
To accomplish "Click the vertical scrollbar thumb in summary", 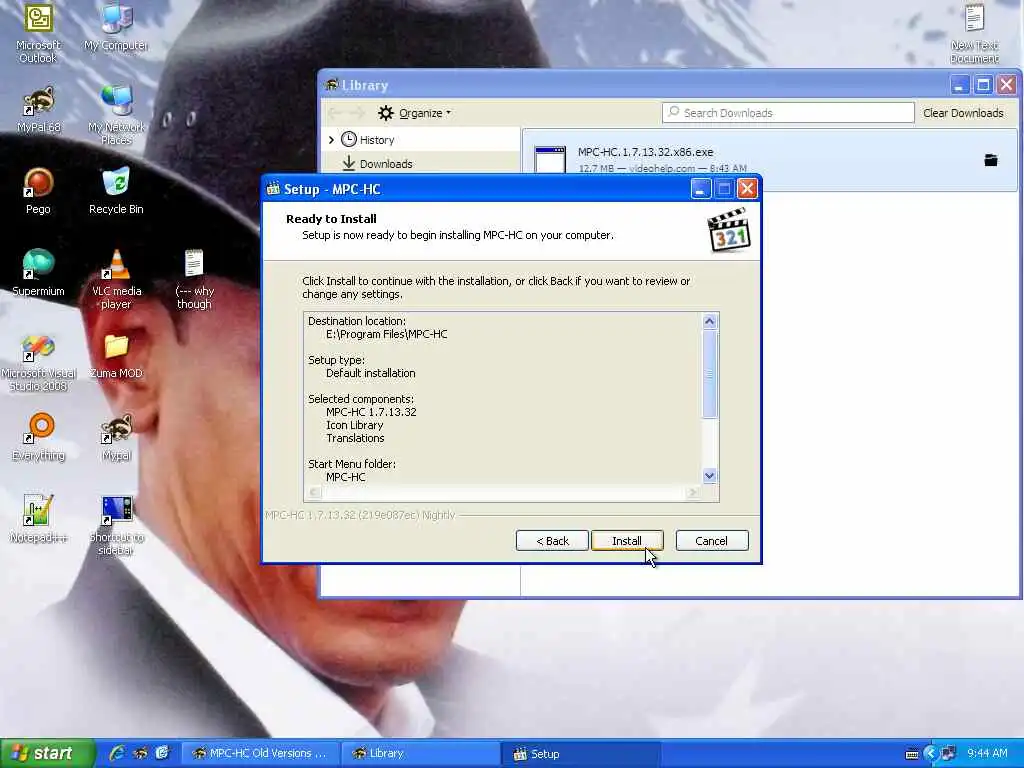I will pyautogui.click(x=710, y=374).
